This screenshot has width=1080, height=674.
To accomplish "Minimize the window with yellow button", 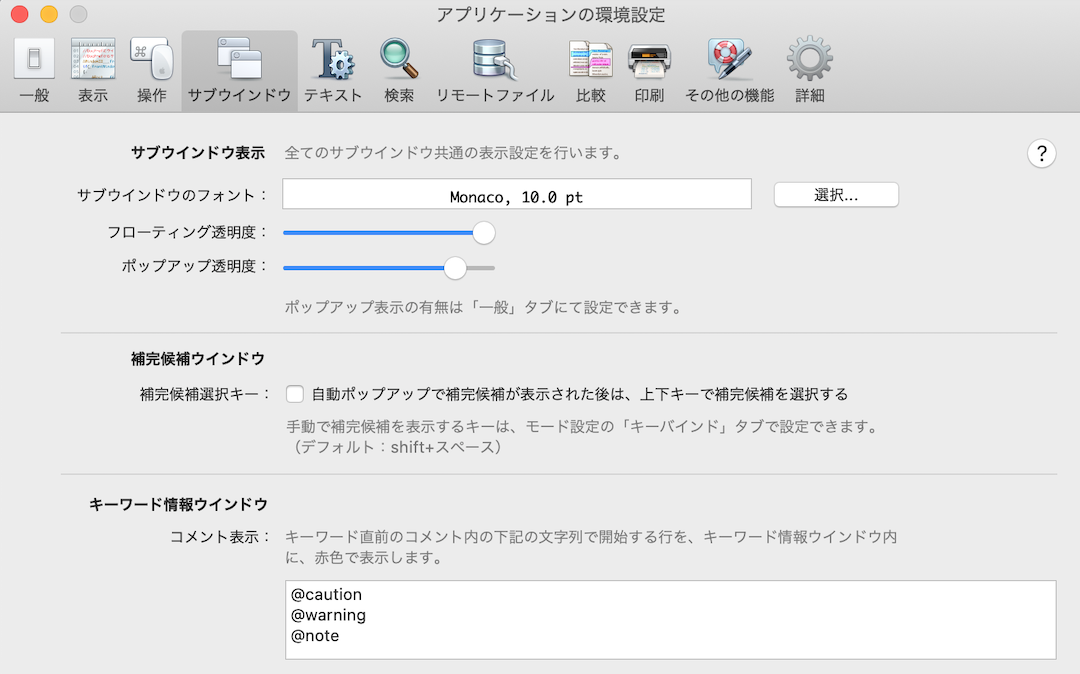I will click(x=49, y=14).
